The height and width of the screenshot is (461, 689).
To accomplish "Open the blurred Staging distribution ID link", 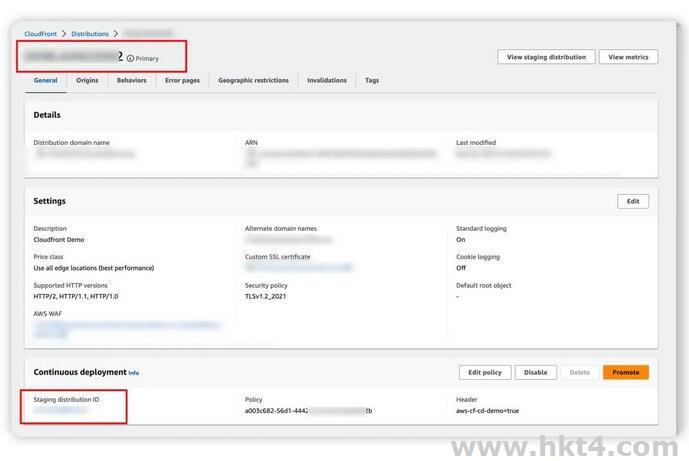I will (x=60, y=410).
